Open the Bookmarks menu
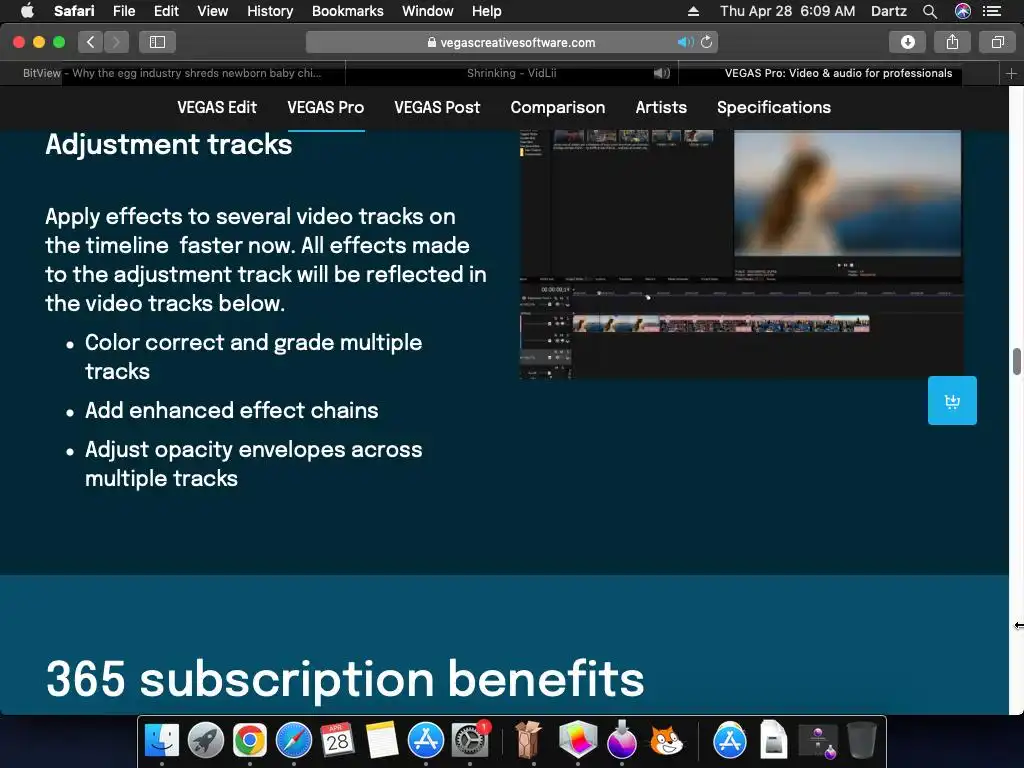 (x=347, y=11)
